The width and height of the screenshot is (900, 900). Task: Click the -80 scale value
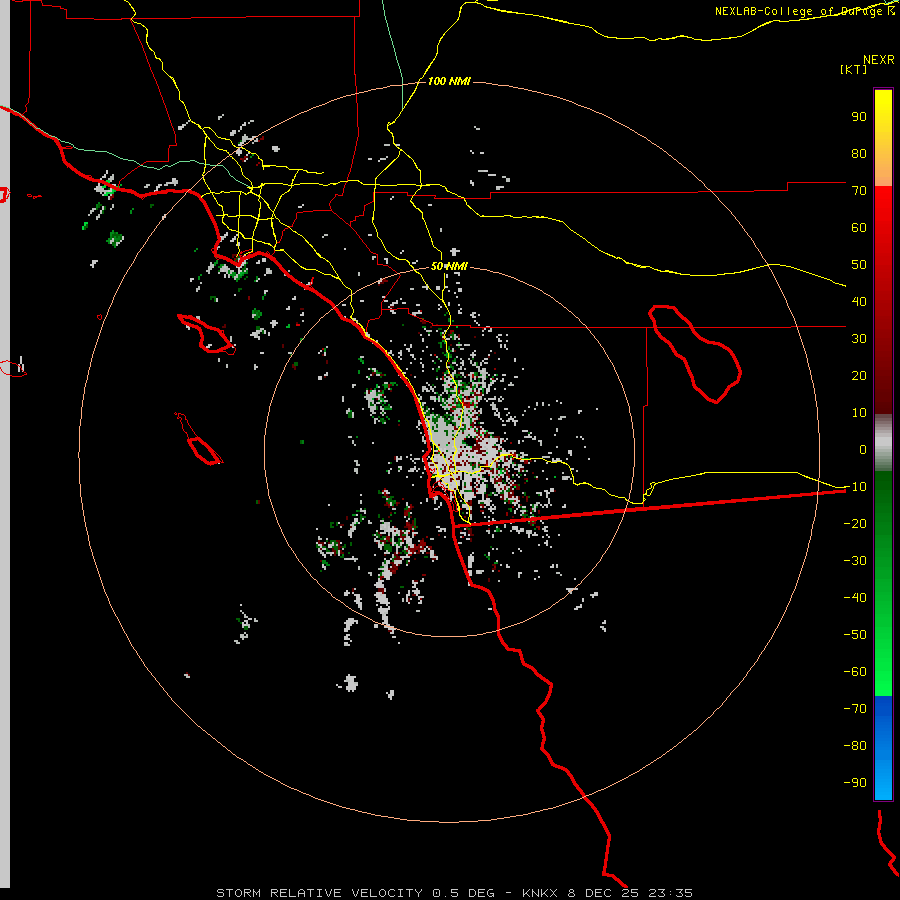(x=855, y=746)
